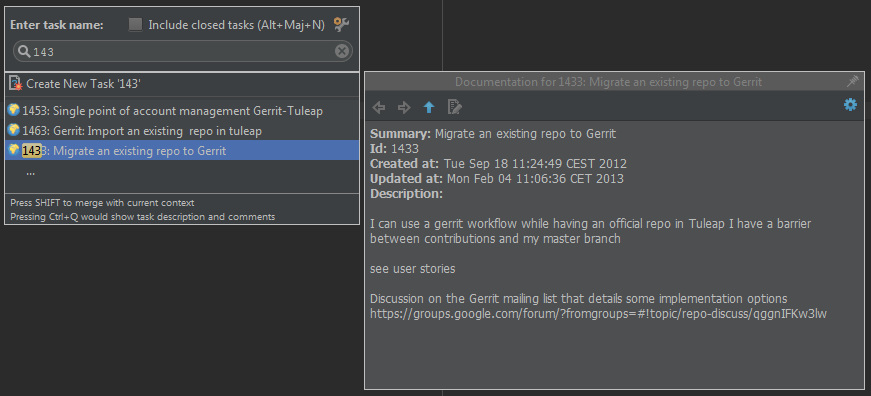Screen dimensions: 871x396
Task: Select task 1453 Single point of account management
Action: tap(182, 111)
